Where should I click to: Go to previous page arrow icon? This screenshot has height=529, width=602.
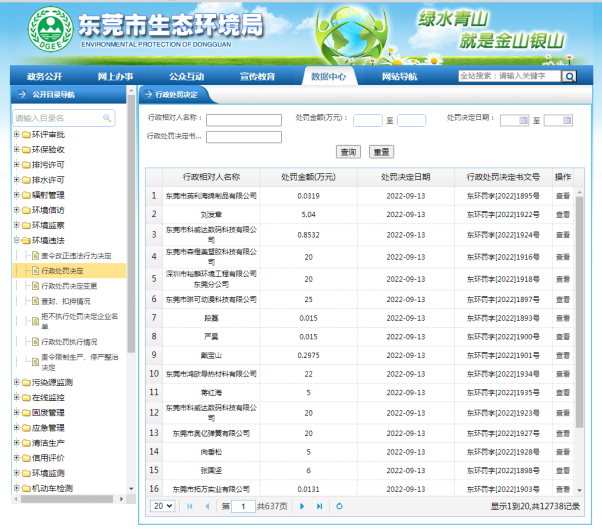pos(207,506)
